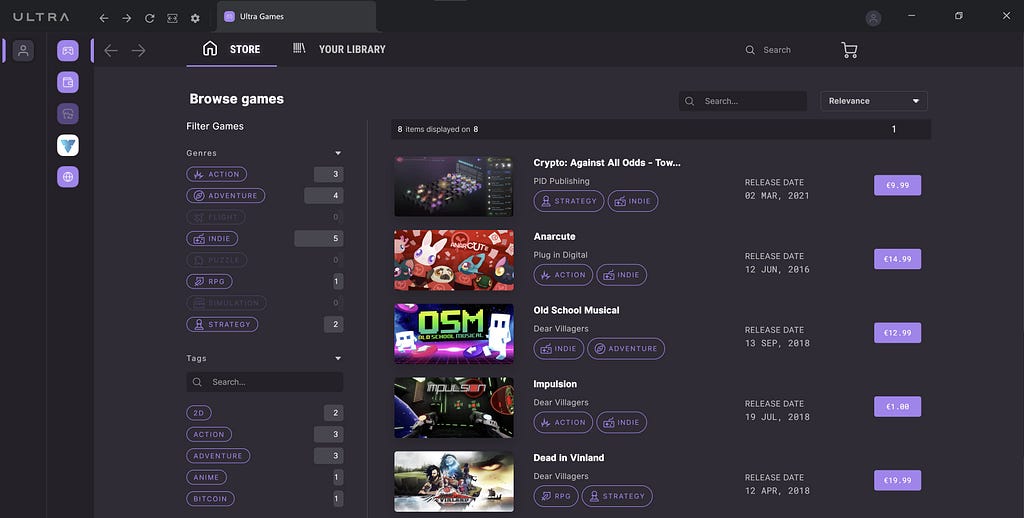The height and width of the screenshot is (518, 1024).
Task: Buy Old School Musical for €12.99
Action: click(897, 333)
